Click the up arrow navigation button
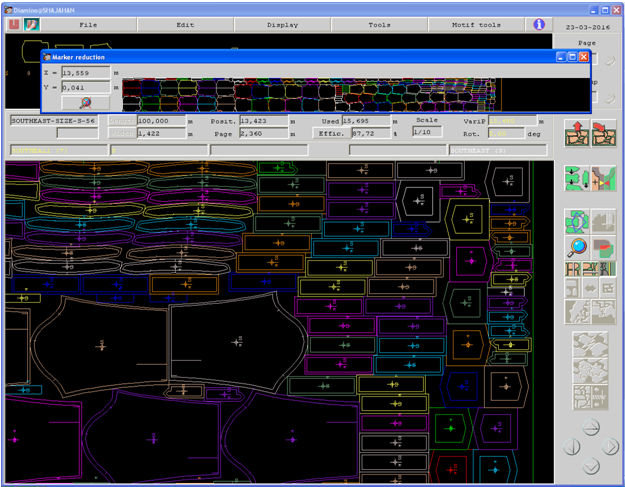The height and width of the screenshot is (487, 625). (589, 427)
